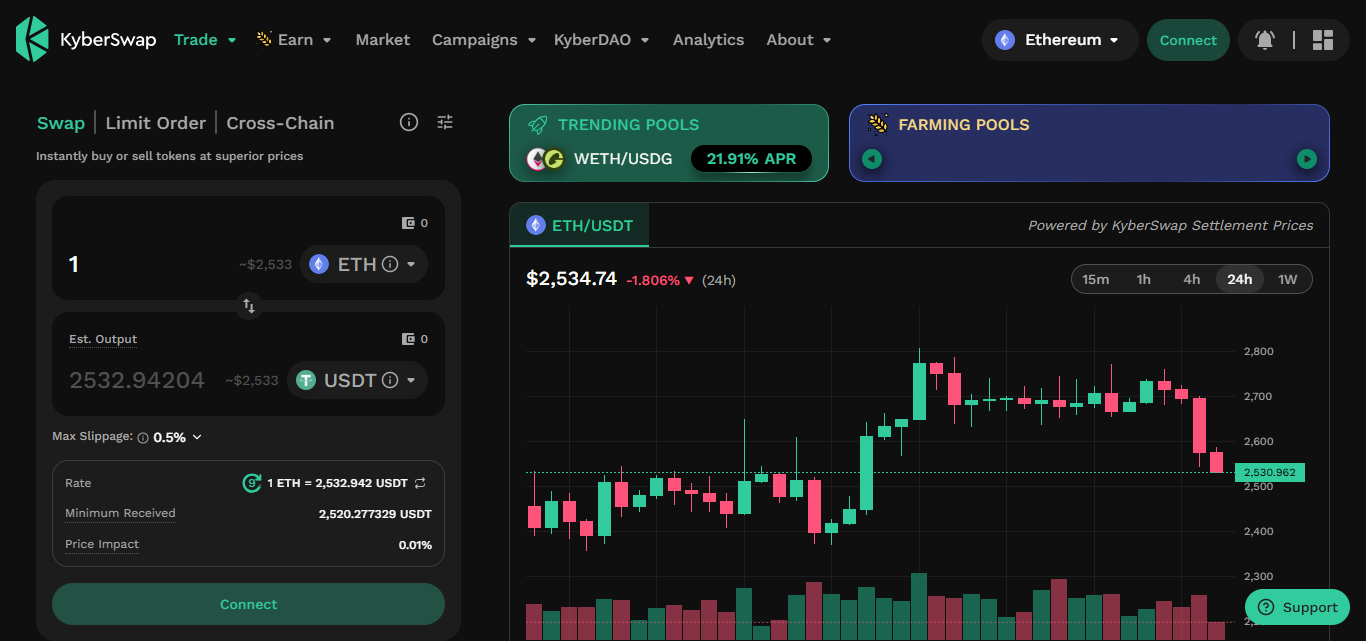The width and height of the screenshot is (1366, 641).
Task: Open transaction settings sliders icon
Action: click(445, 122)
